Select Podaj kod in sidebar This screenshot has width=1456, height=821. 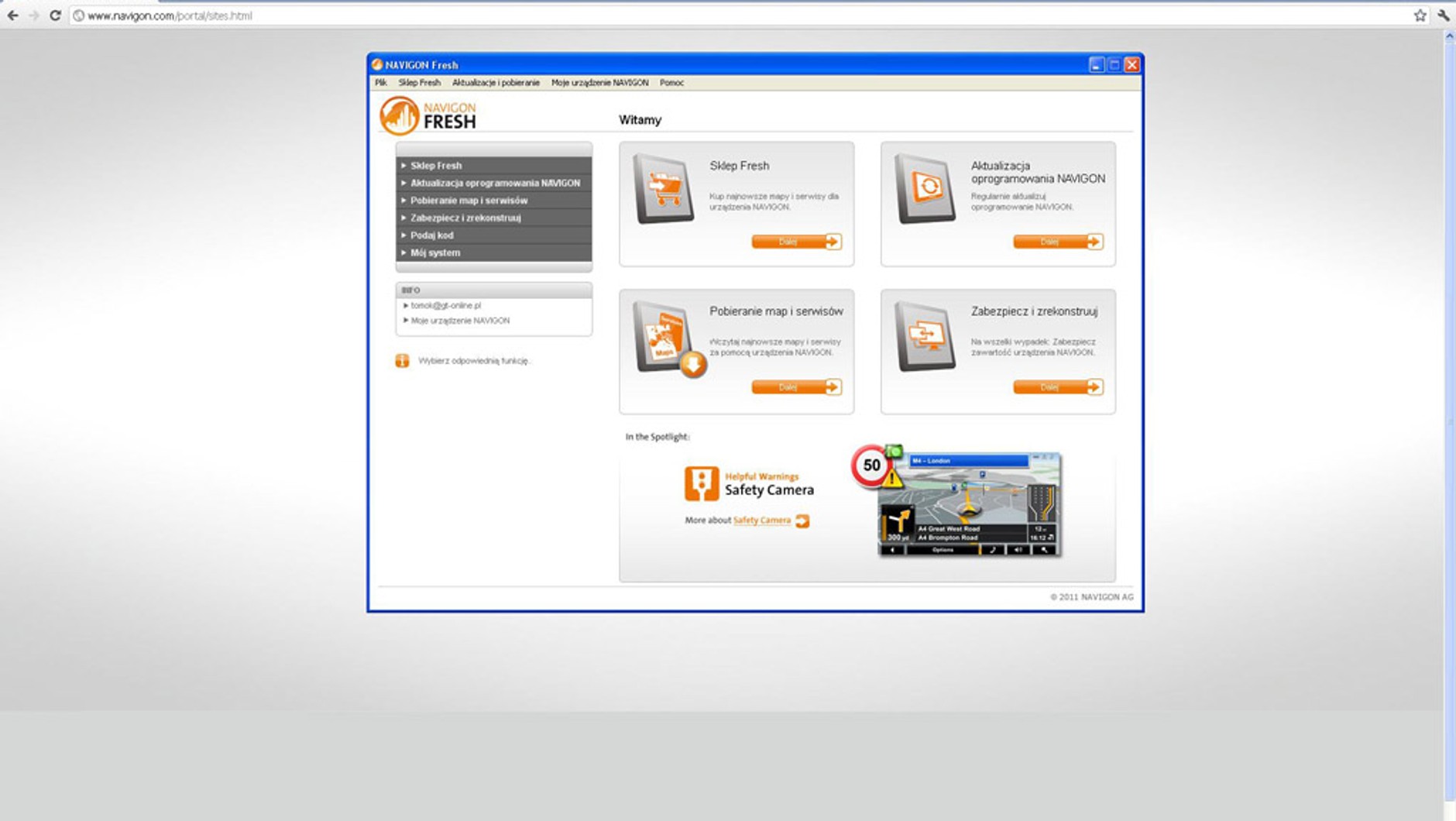tap(494, 235)
